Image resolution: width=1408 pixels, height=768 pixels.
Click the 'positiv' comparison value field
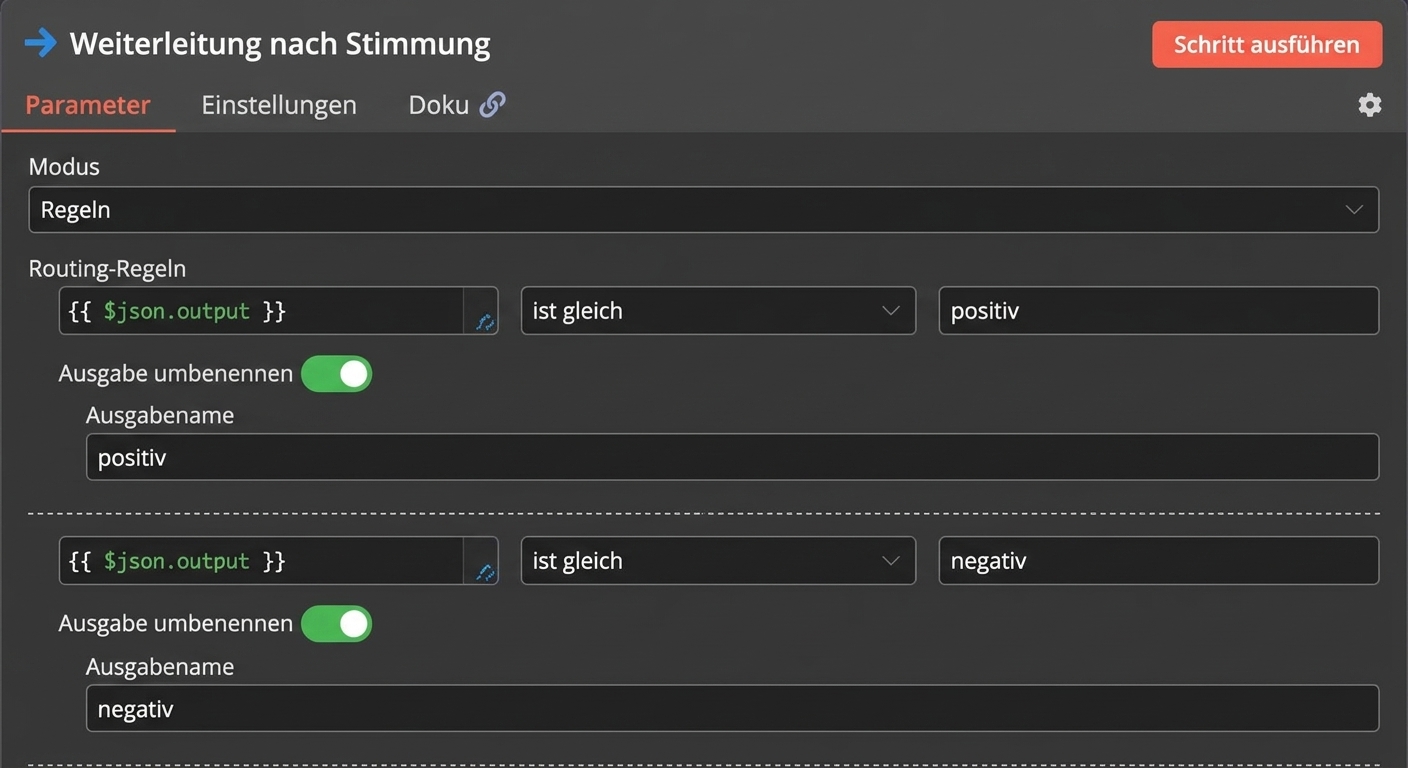1159,311
